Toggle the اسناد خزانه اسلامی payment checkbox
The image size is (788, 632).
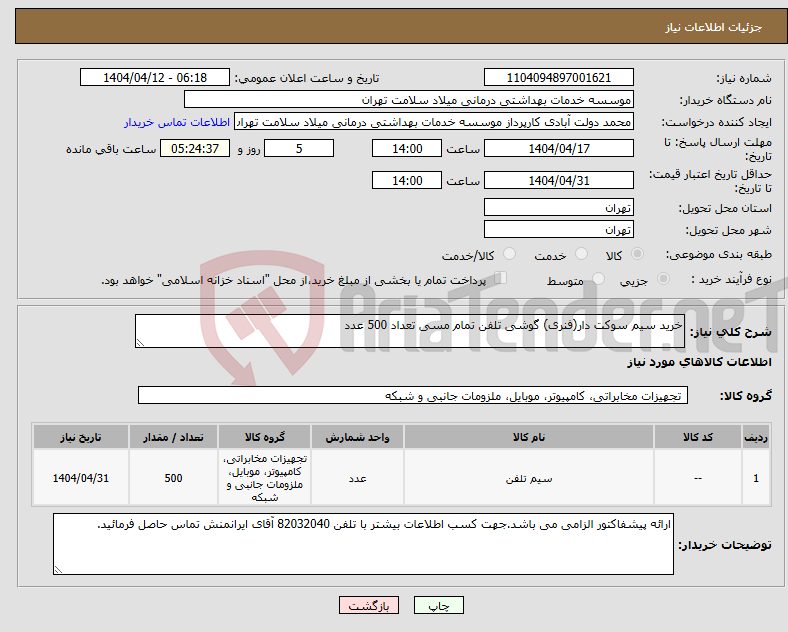click(x=501, y=278)
